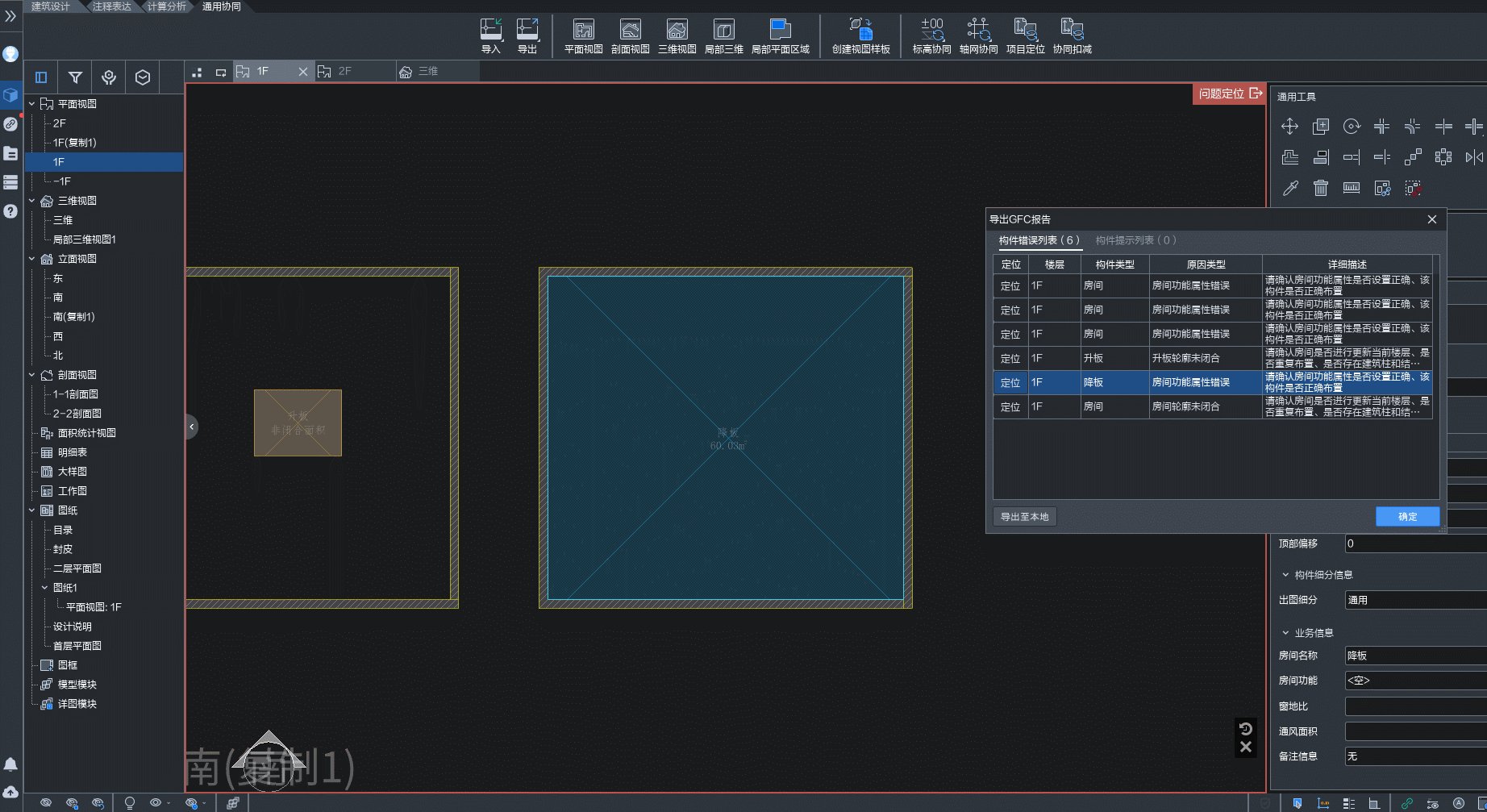Click the 房间功能 input field
This screenshot has width=1487, height=812.
tap(1415, 681)
